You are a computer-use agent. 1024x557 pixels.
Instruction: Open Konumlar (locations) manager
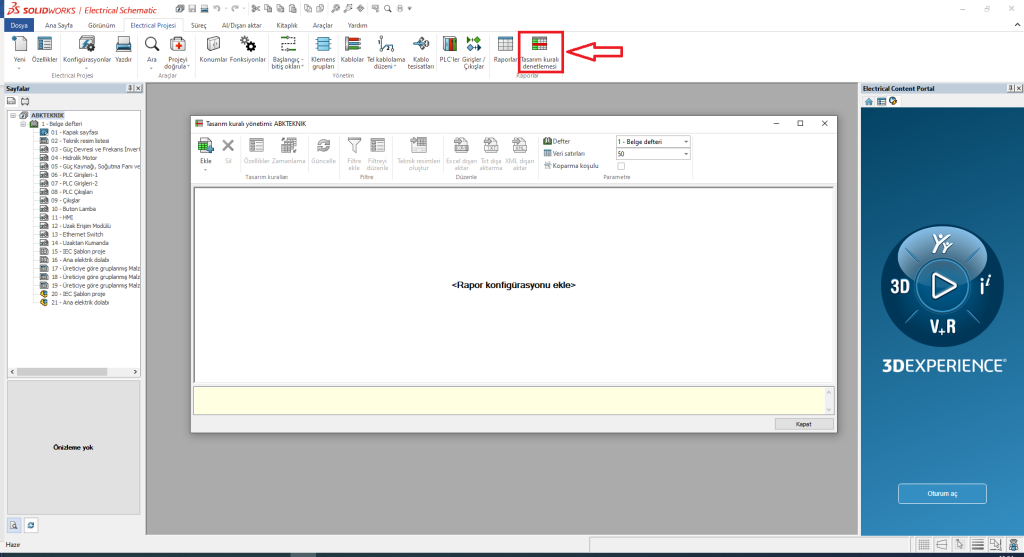(x=213, y=44)
